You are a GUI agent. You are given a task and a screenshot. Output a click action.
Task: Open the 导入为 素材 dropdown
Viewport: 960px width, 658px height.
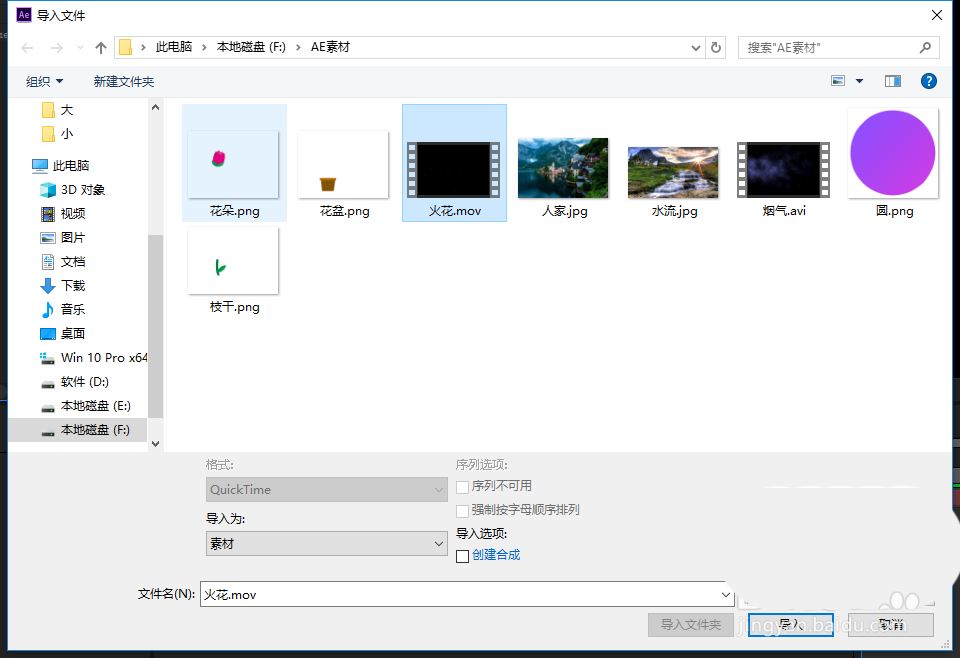326,544
